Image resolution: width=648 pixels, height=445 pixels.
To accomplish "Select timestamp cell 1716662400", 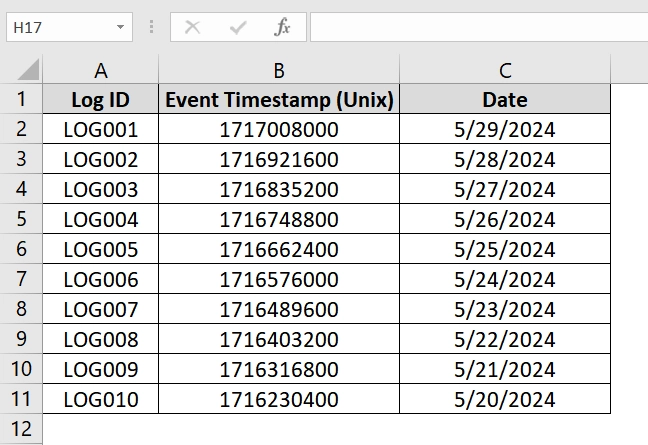I will click(279, 249).
